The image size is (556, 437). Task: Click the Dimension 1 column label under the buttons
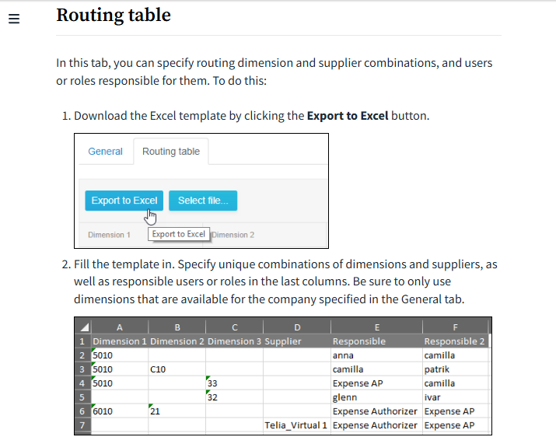point(109,235)
